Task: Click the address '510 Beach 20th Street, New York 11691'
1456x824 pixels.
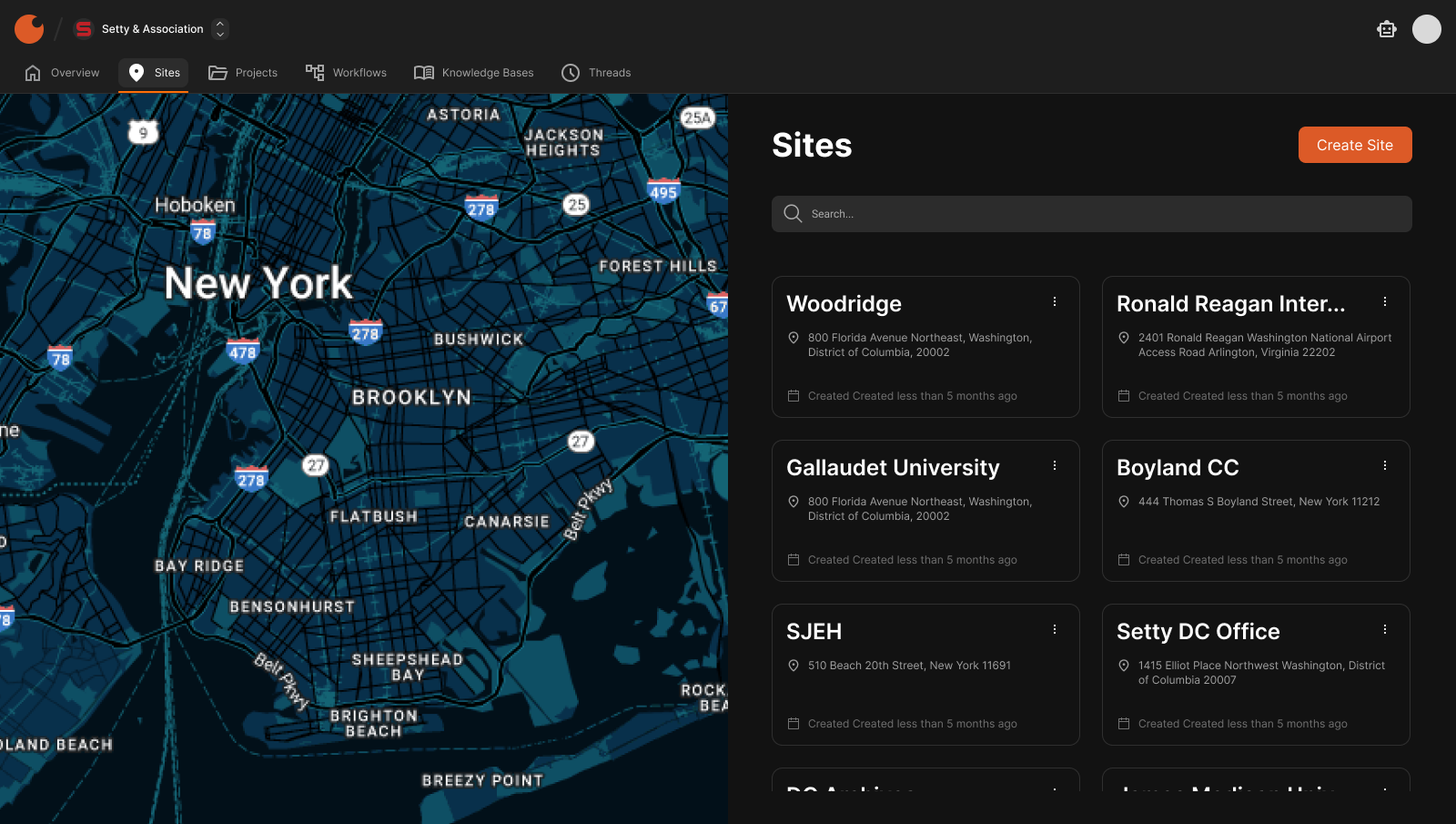Action: coord(909,666)
